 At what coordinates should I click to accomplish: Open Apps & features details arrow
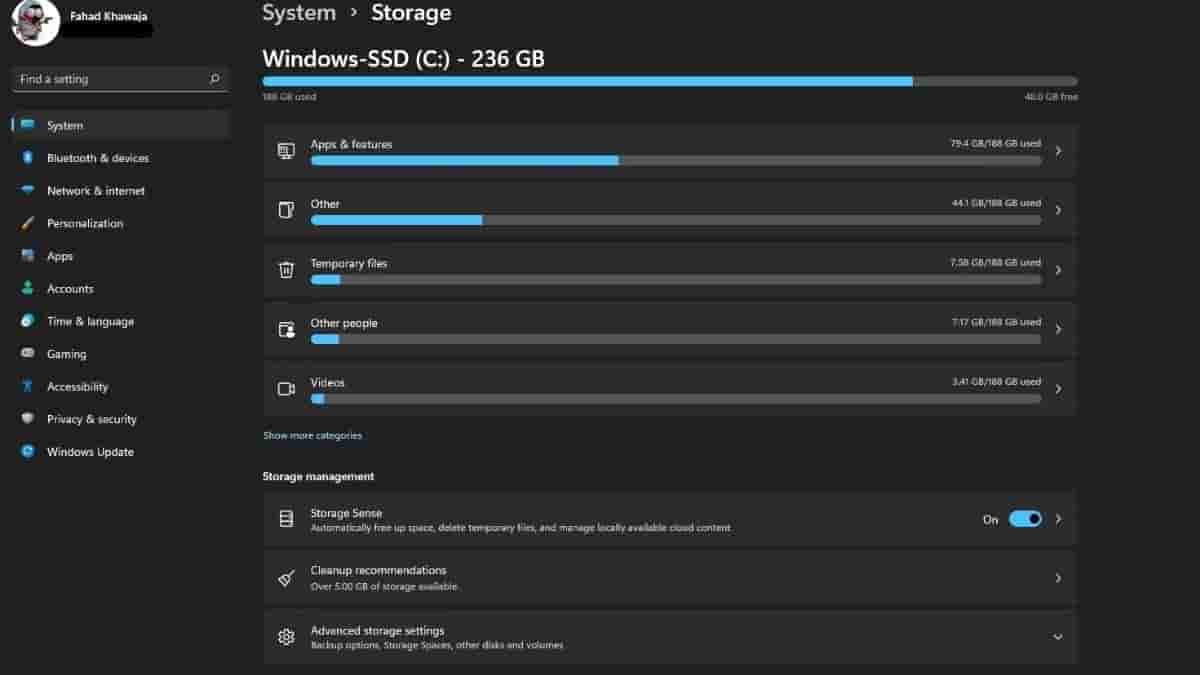tap(1058, 151)
